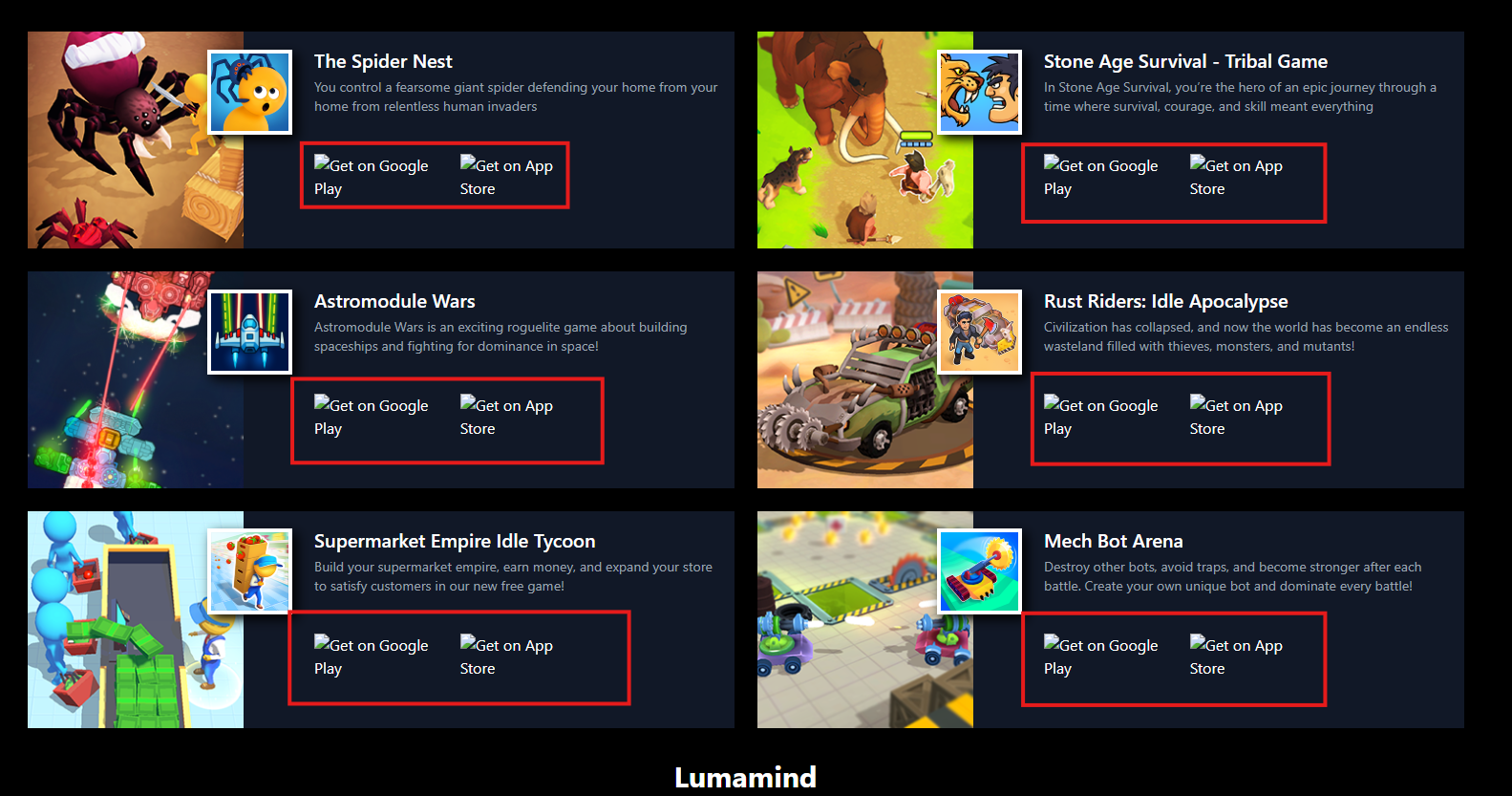Click Supermarket Empire Idle Tycoon app icon
This screenshot has width=1512, height=796.
pyautogui.click(x=249, y=571)
